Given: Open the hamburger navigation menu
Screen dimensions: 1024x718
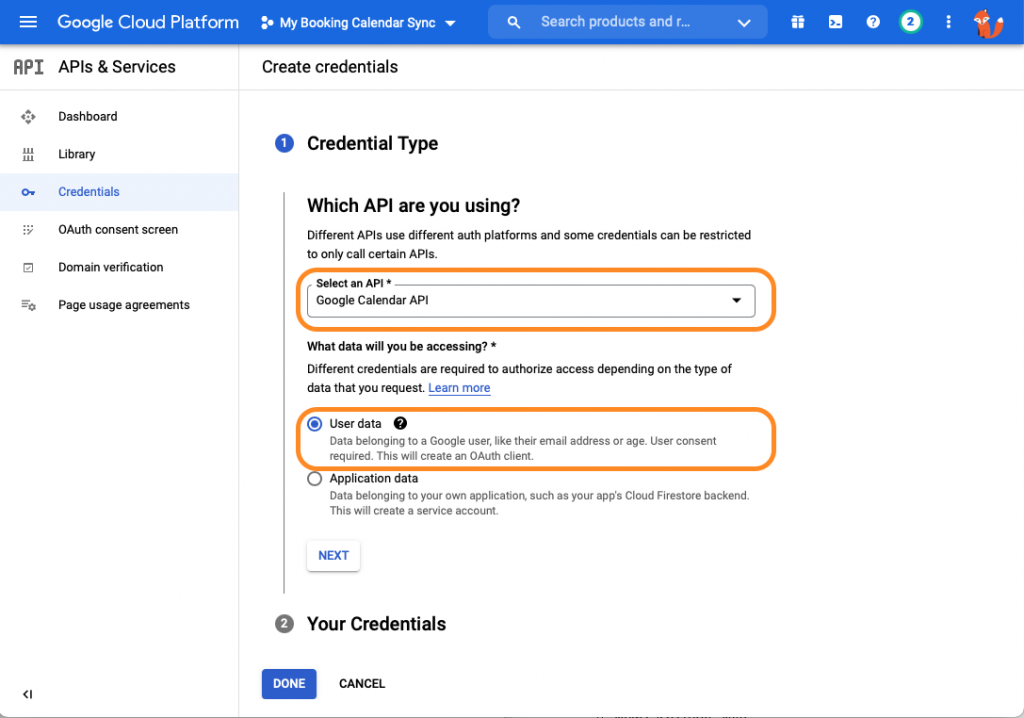Looking at the screenshot, I should pyautogui.click(x=28, y=22).
